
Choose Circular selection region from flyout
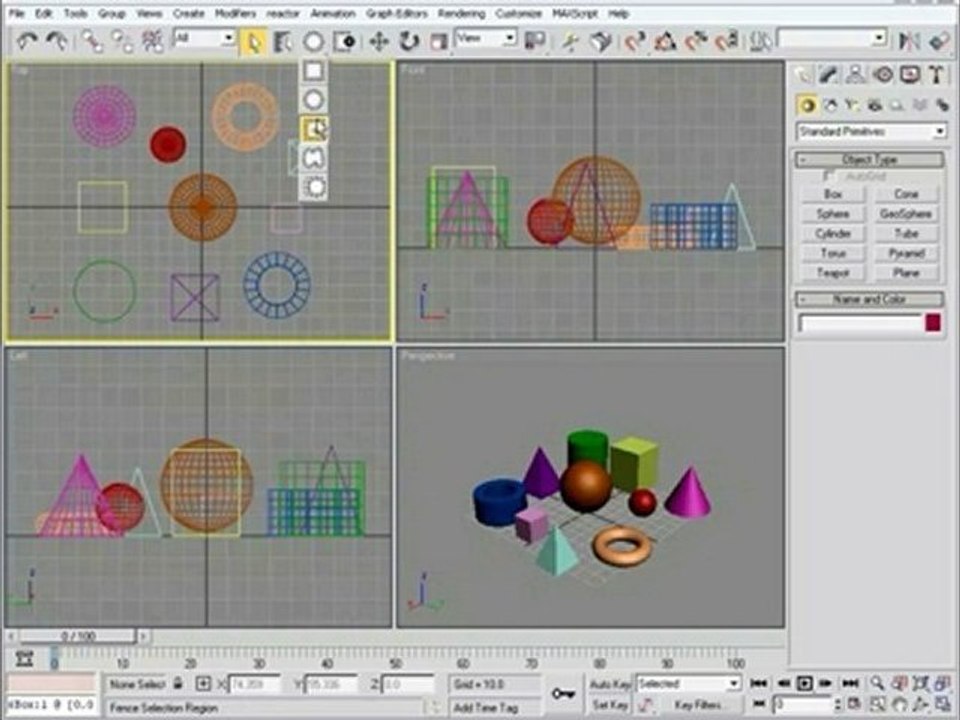tap(313, 99)
